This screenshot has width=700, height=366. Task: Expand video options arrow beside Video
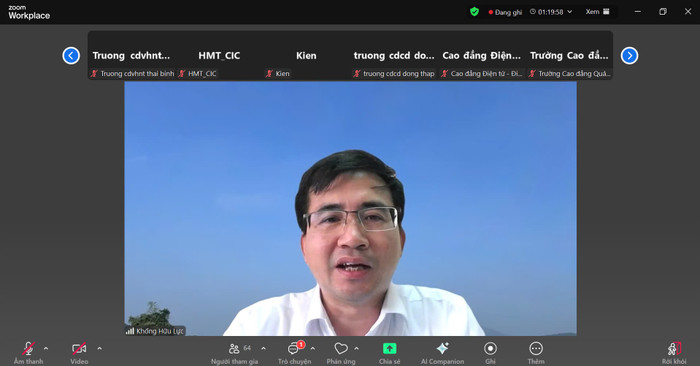coord(99,349)
